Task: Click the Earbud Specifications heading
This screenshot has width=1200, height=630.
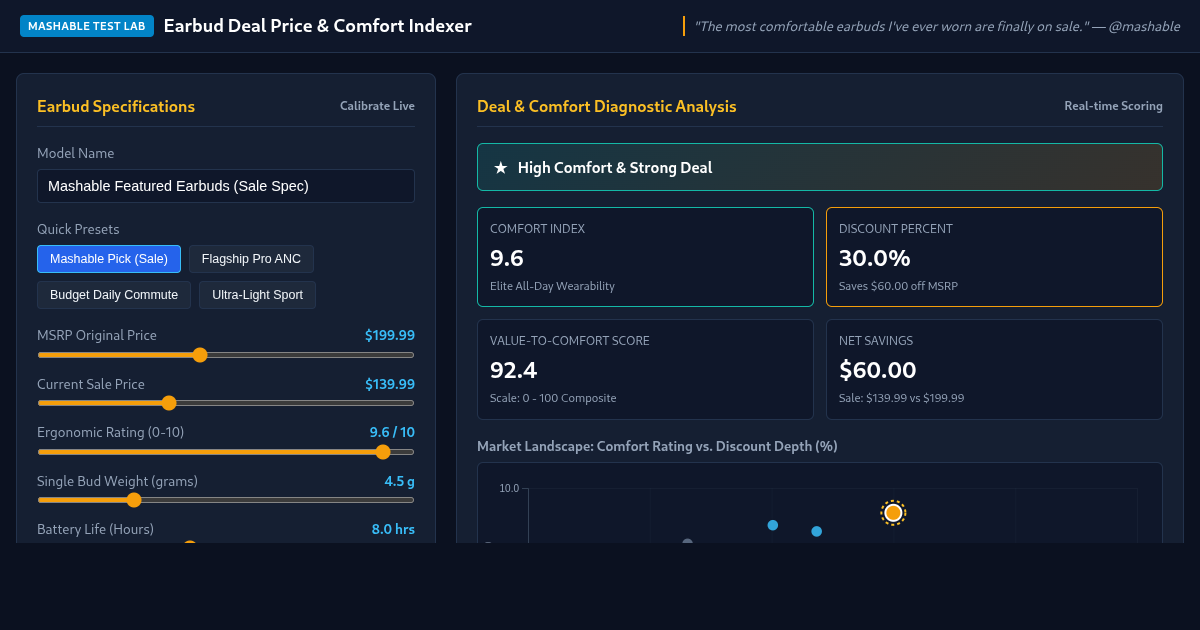Action: (116, 106)
